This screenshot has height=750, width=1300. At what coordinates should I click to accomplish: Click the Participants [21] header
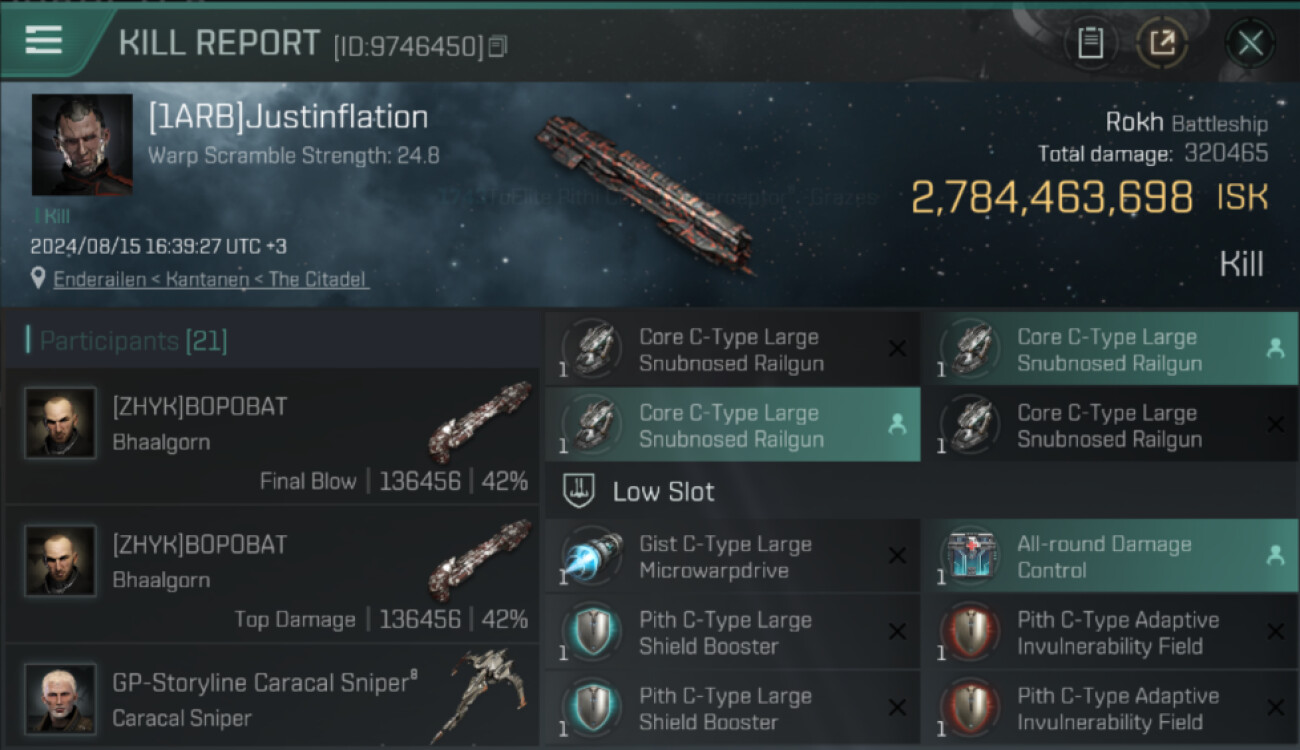[x=133, y=342]
